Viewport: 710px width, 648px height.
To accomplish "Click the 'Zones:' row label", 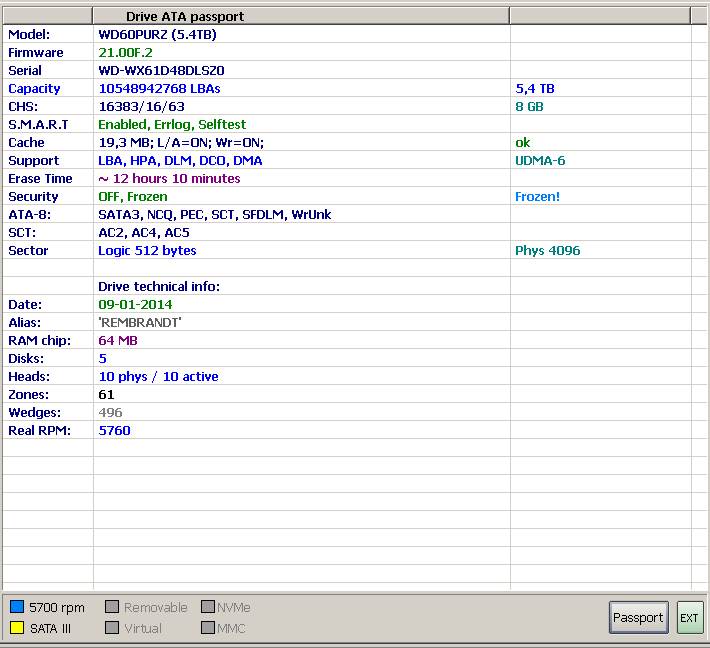I will point(29,395).
